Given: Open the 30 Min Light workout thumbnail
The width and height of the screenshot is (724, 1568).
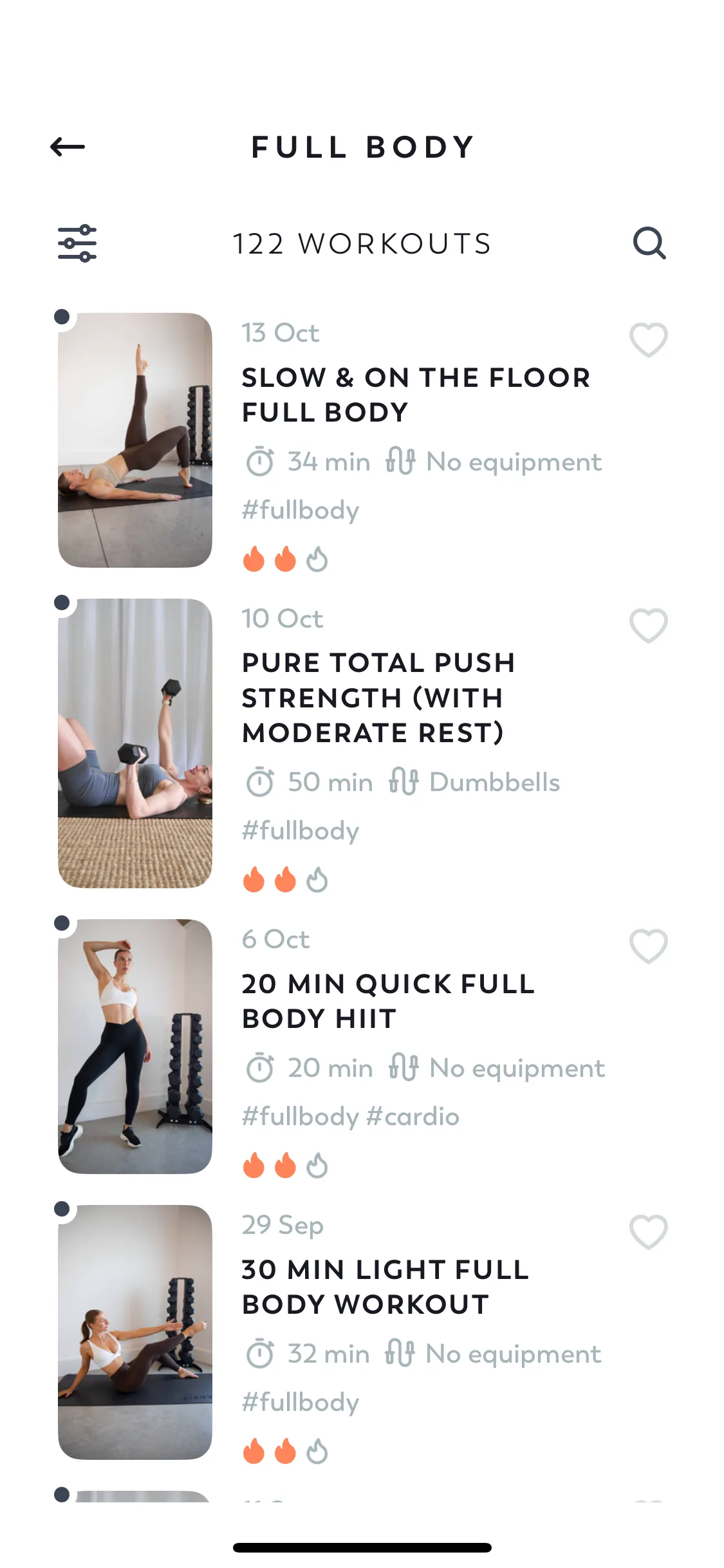Looking at the screenshot, I should point(135,1332).
